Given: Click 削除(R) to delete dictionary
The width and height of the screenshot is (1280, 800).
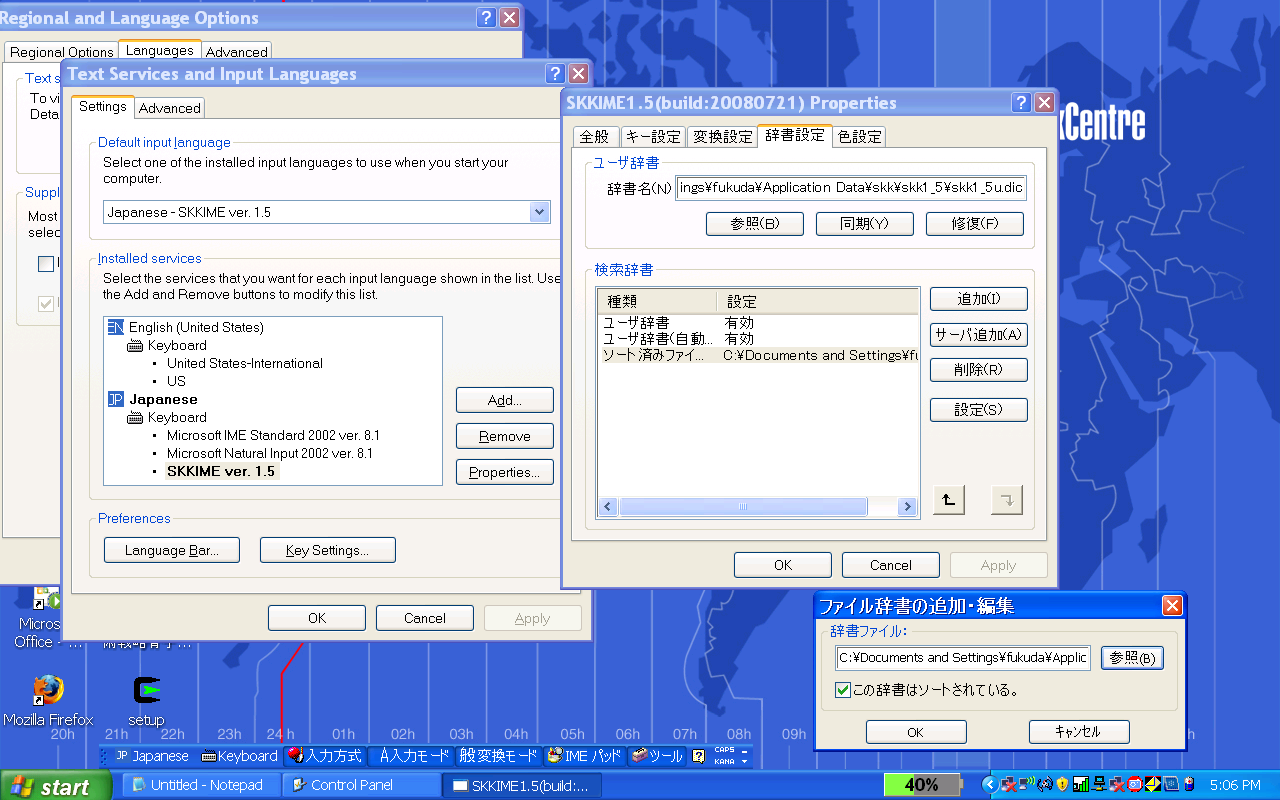Looking at the screenshot, I should [979, 370].
